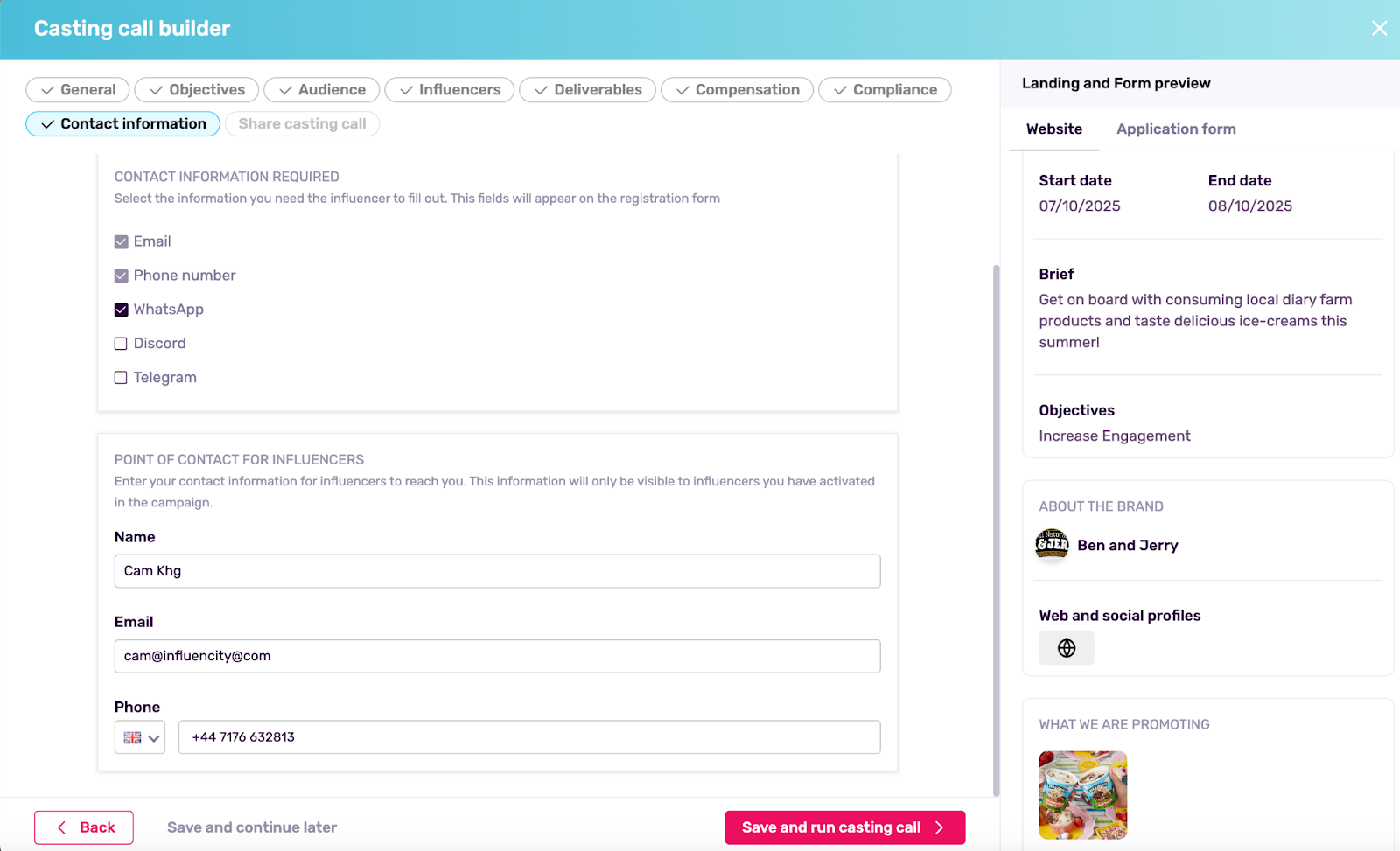The height and width of the screenshot is (851, 1400).
Task: Click the Name field containing Cam Khg
Action: (x=497, y=571)
